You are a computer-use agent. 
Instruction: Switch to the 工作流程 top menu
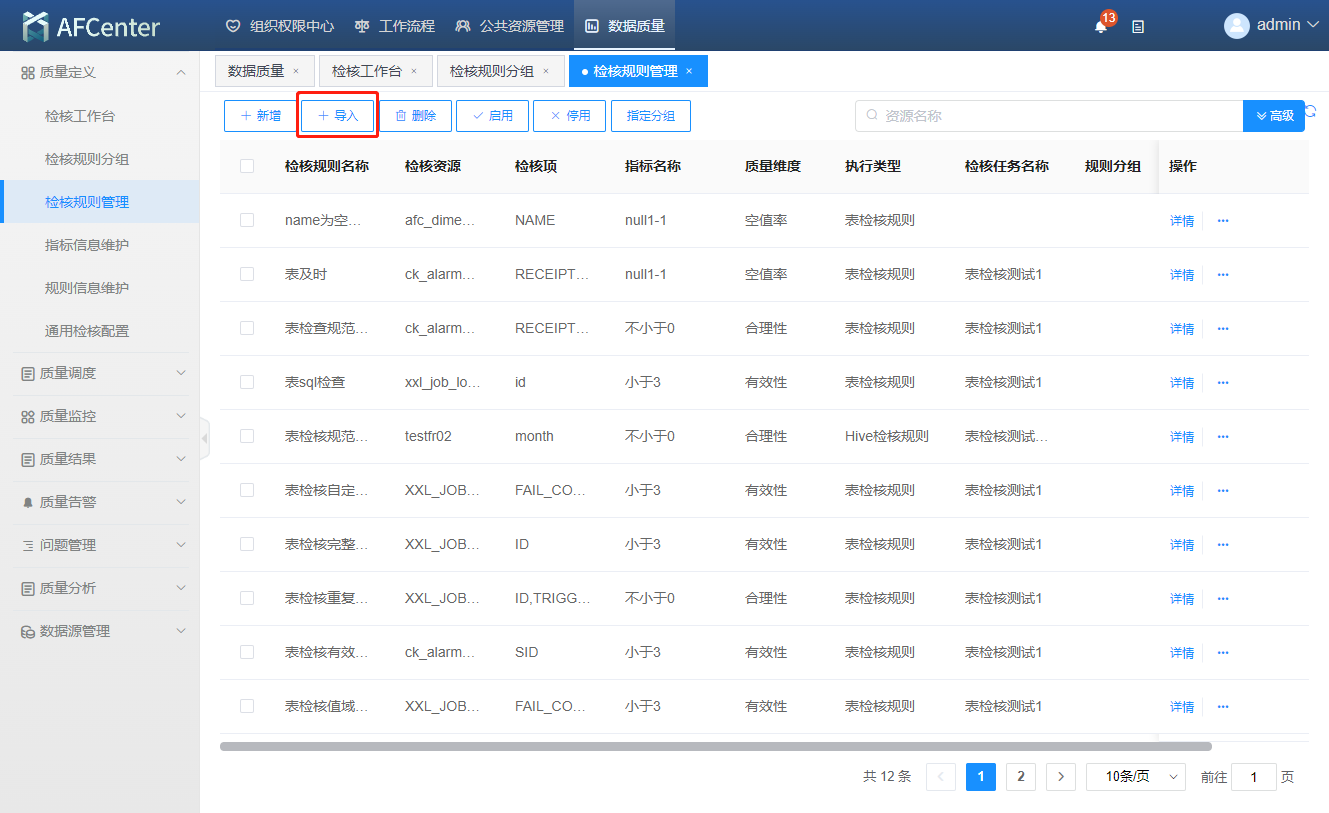click(395, 26)
